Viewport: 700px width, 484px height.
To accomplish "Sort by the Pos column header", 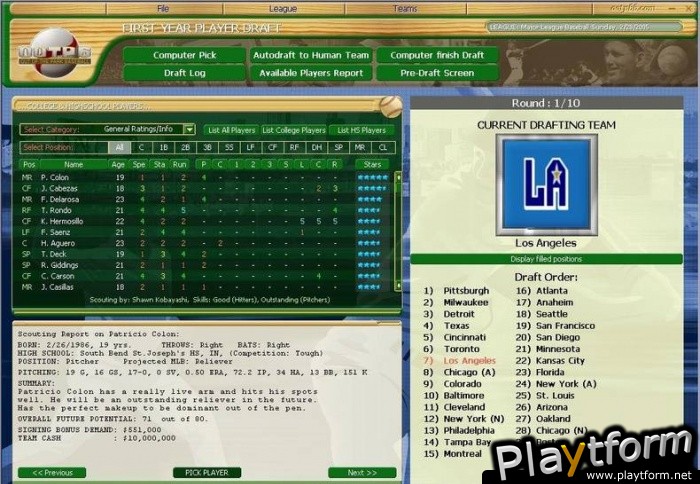I will tap(29, 165).
